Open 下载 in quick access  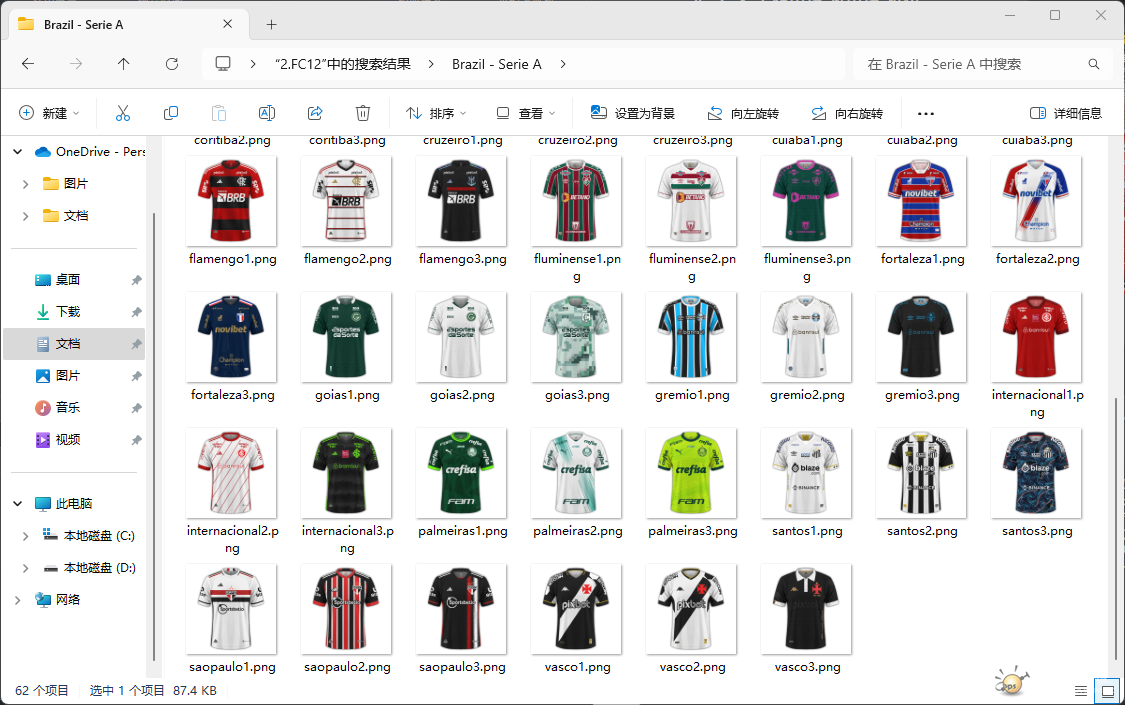pos(67,311)
